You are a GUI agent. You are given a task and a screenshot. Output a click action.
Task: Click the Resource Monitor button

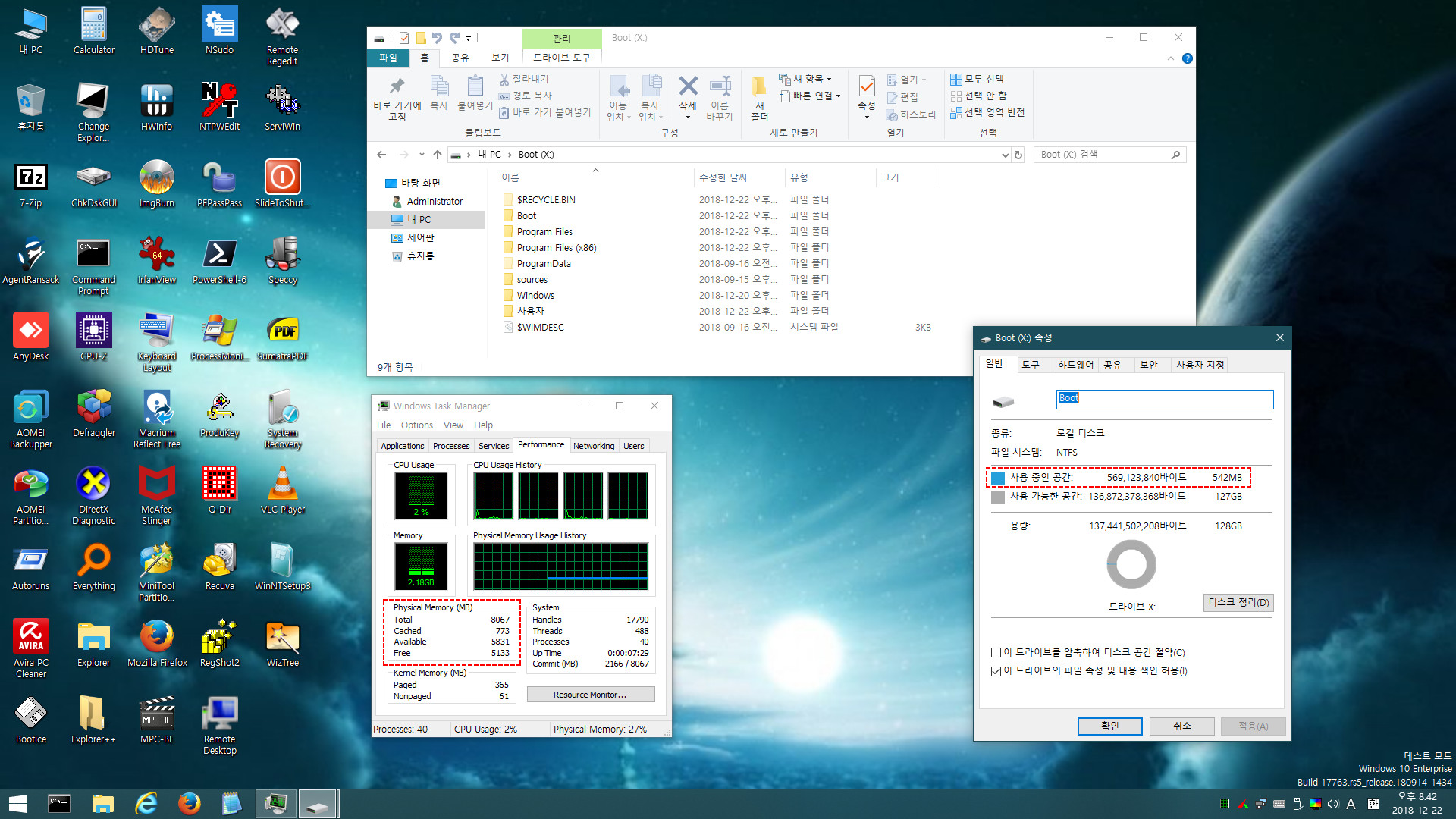tap(589, 694)
